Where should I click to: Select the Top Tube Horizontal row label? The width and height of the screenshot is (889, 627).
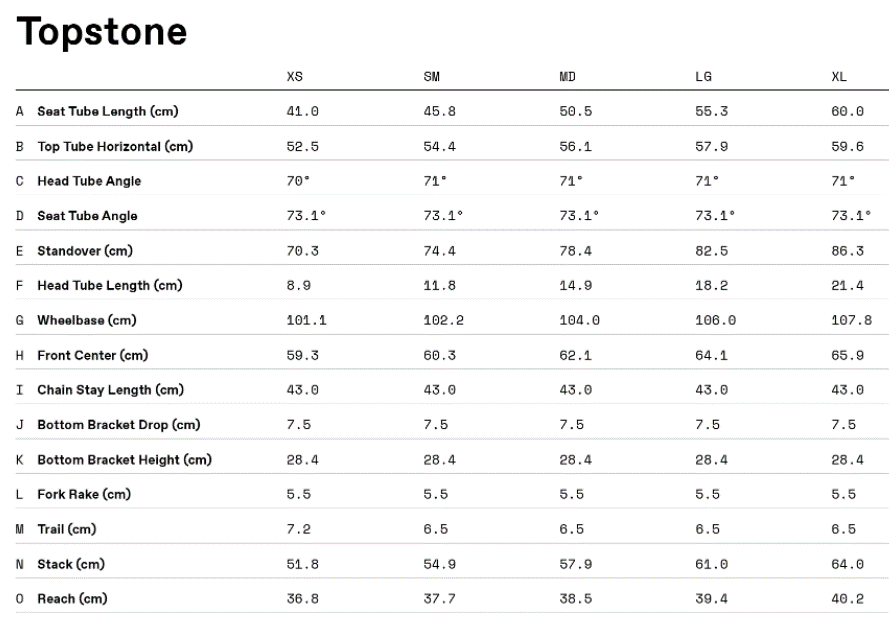115,146
